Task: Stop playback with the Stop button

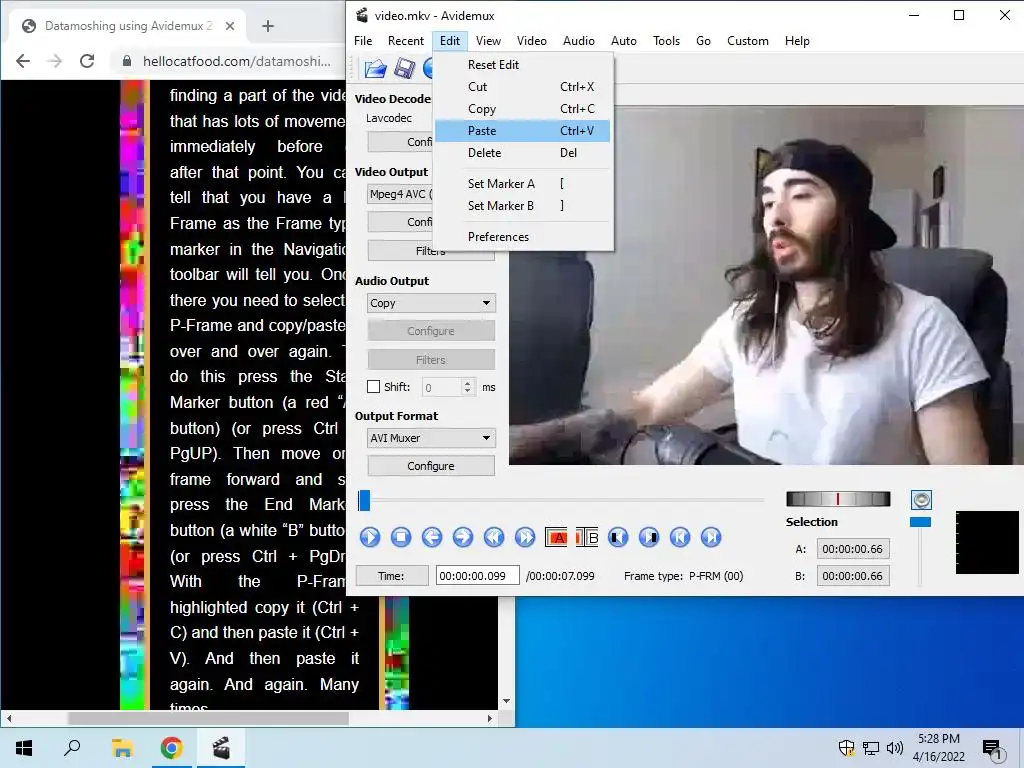Action: [x=401, y=537]
